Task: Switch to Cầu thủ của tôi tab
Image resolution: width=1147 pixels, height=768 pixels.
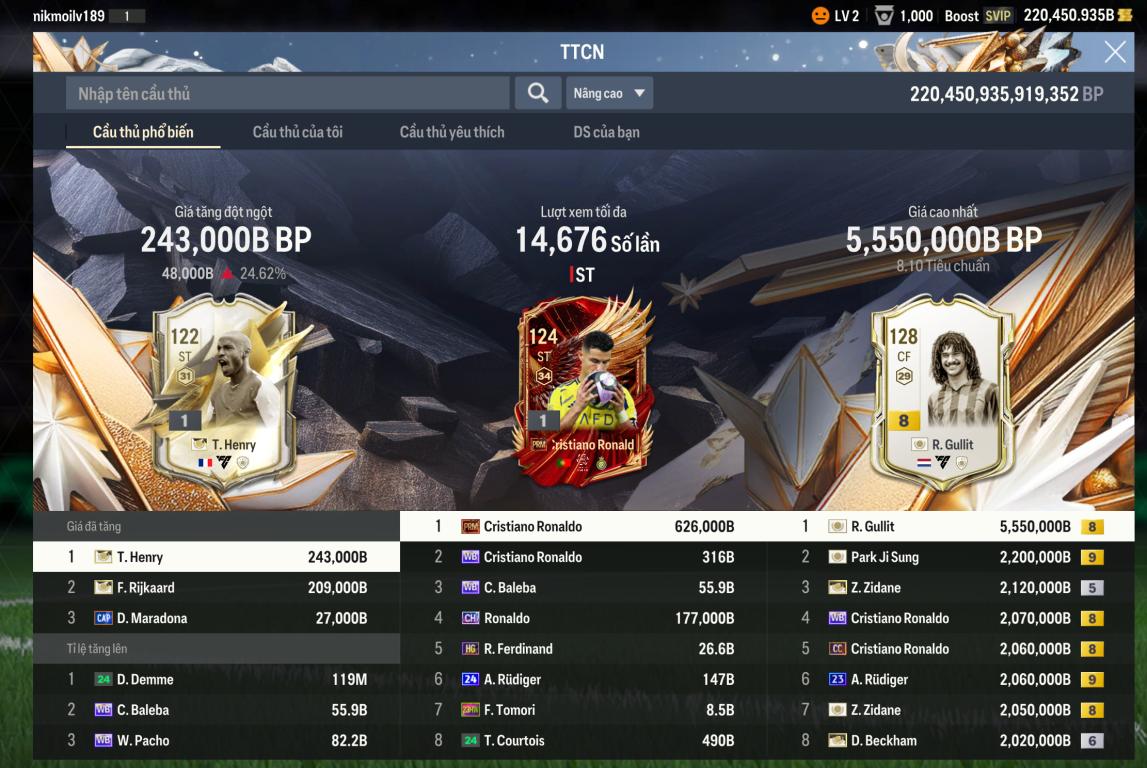Action: click(298, 132)
